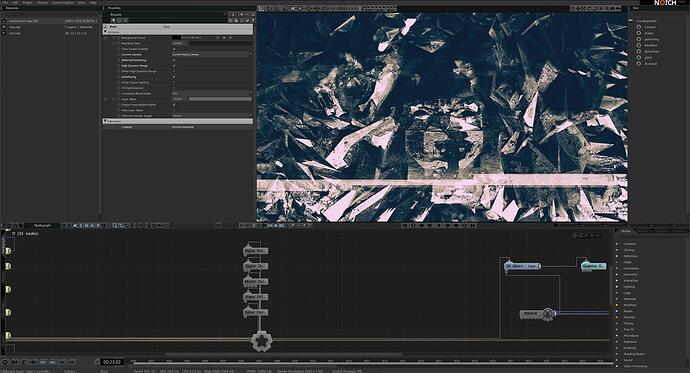The height and width of the screenshot is (373, 690).
Task: Click the topmost layer icon in nodegraph sidebar
Action: point(8,251)
